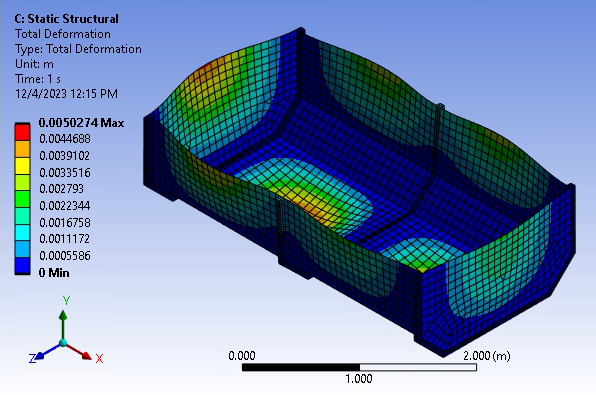The image size is (596, 395).
Task: Click the yellow-green legend color band
Action: (x=22, y=182)
